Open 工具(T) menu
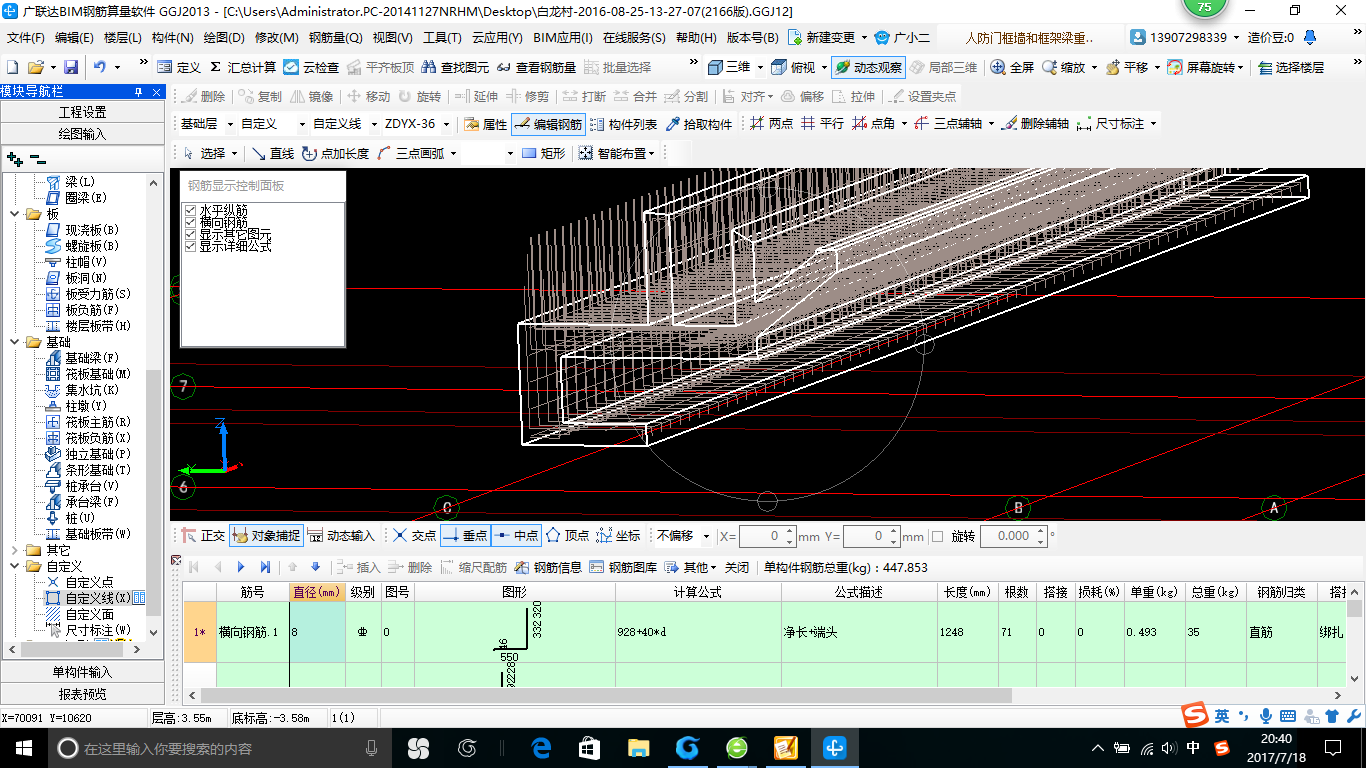1366x768 pixels. pos(442,38)
